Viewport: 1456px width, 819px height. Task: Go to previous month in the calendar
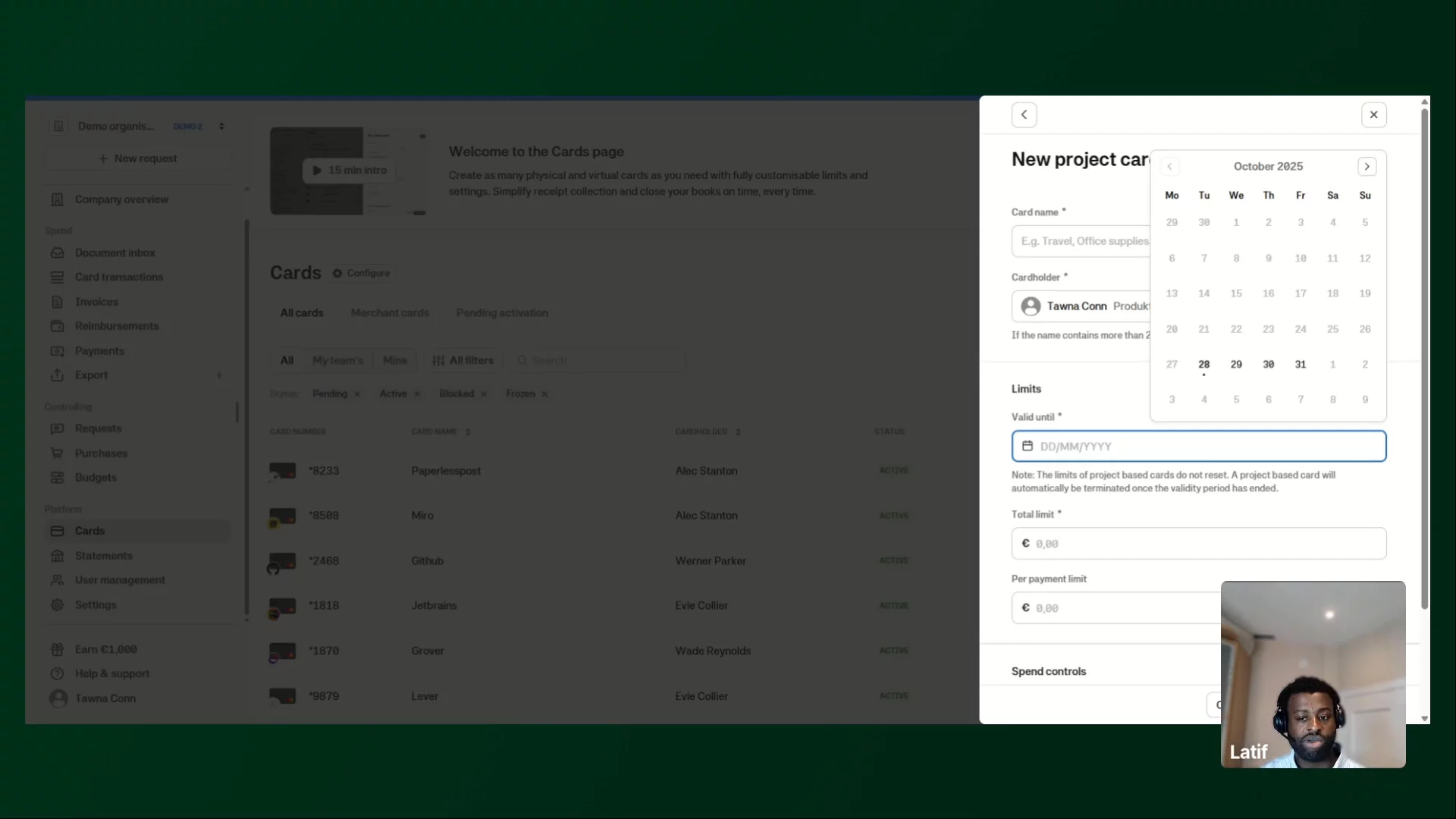tap(1169, 166)
